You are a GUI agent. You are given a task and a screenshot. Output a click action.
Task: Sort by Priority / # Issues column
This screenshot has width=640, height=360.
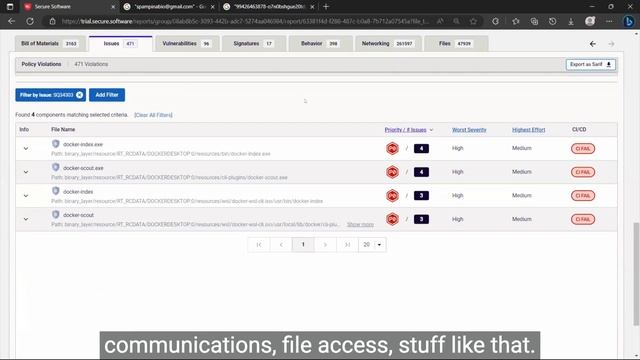click(x=409, y=130)
